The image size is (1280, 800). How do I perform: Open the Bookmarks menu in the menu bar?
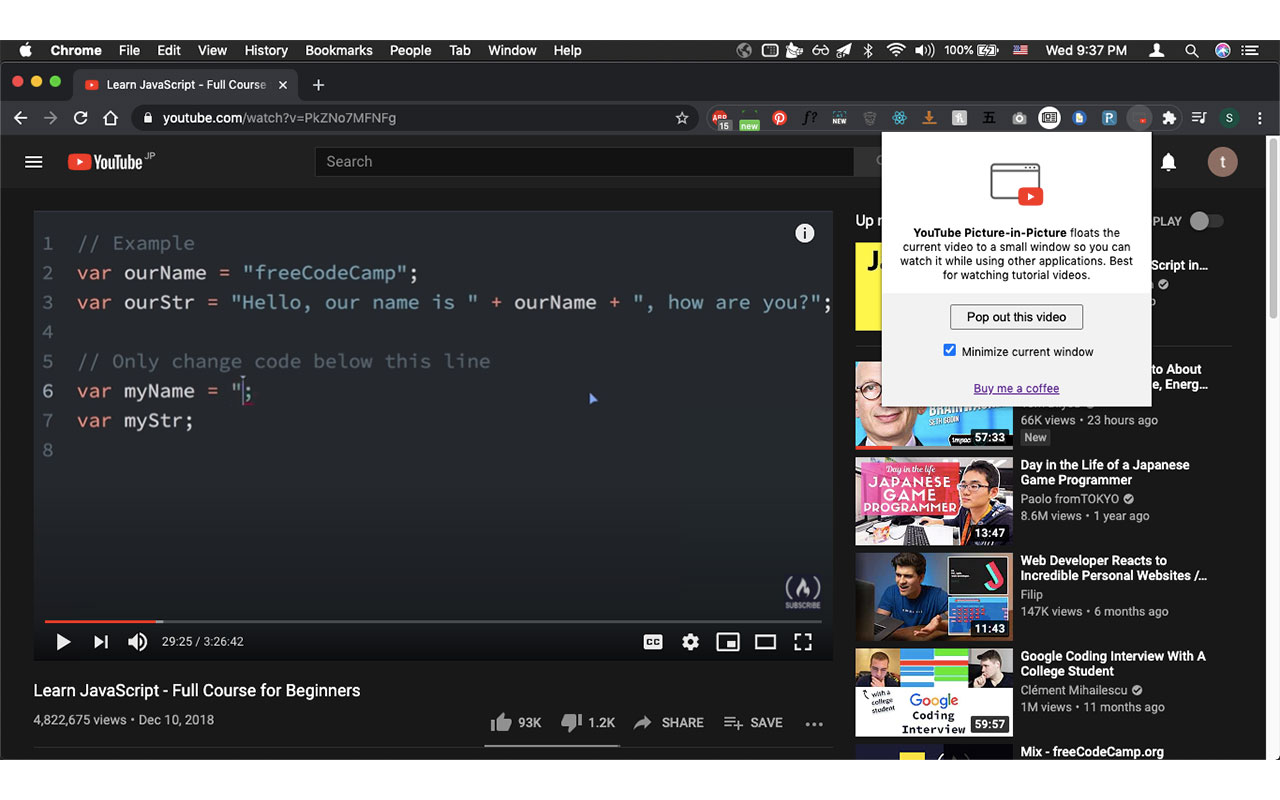[338, 50]
